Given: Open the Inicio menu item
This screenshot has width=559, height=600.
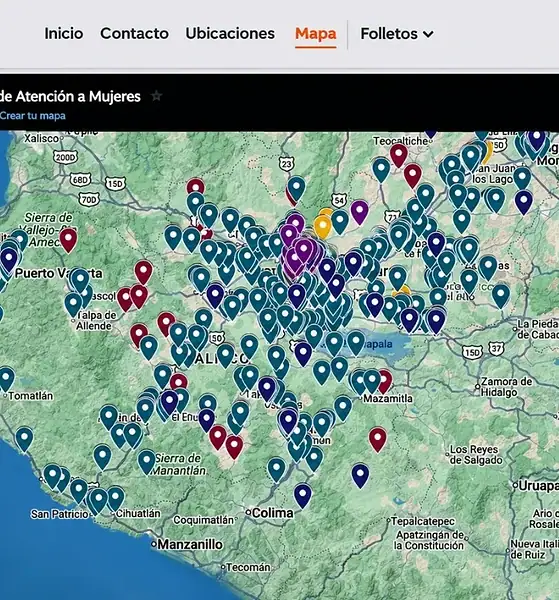Looking at the screenshot, I should [x=64, y=34].
